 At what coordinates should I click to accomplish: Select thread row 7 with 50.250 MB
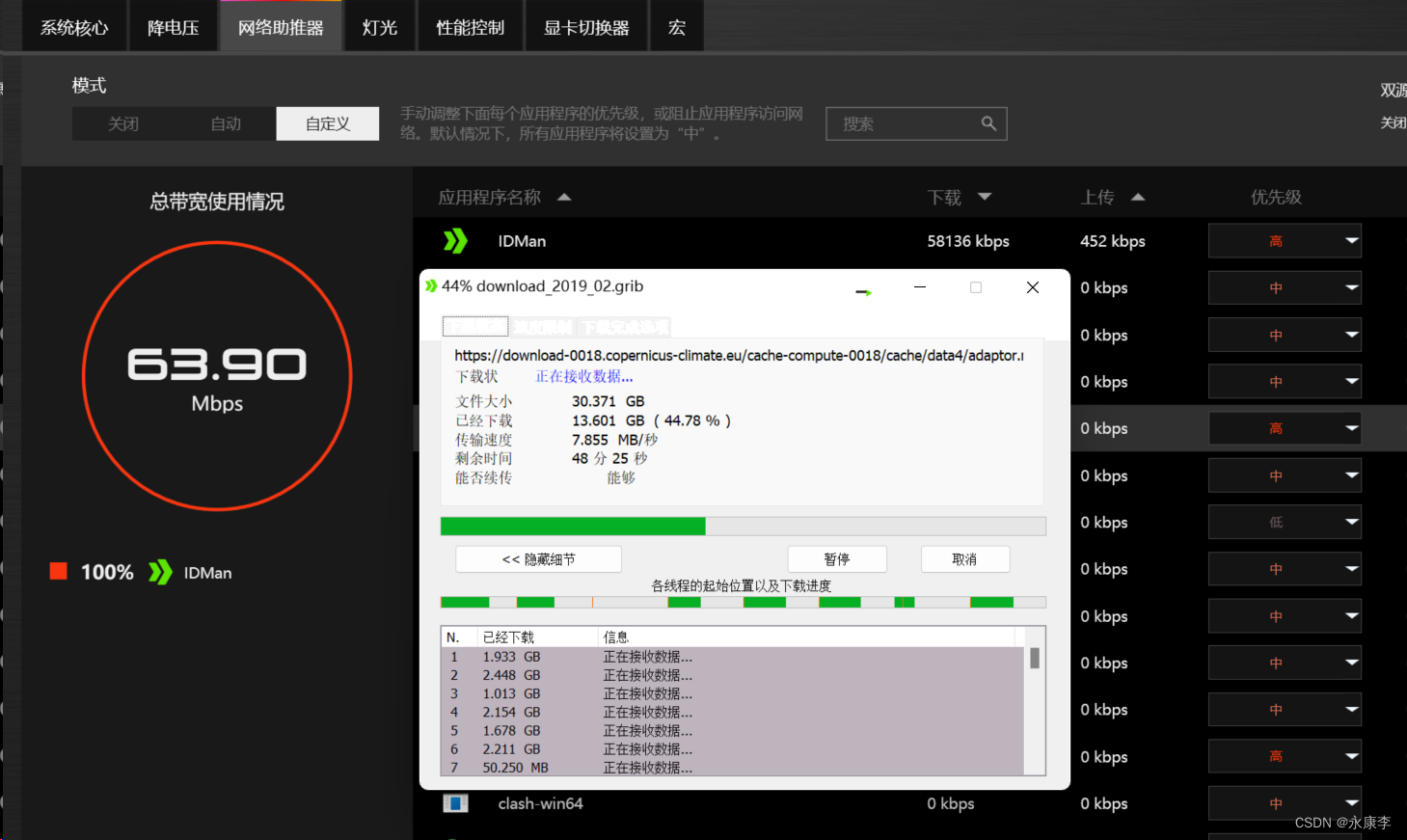coord(733,768)
